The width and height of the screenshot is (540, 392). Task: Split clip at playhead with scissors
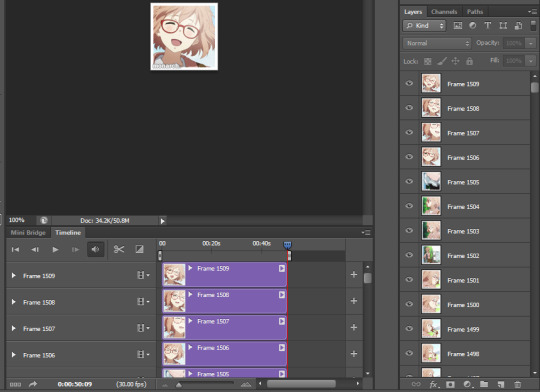119,249
